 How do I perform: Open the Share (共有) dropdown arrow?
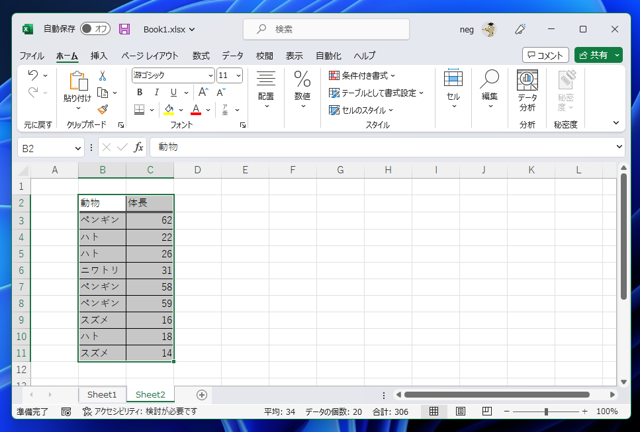[x=617, y=55]
